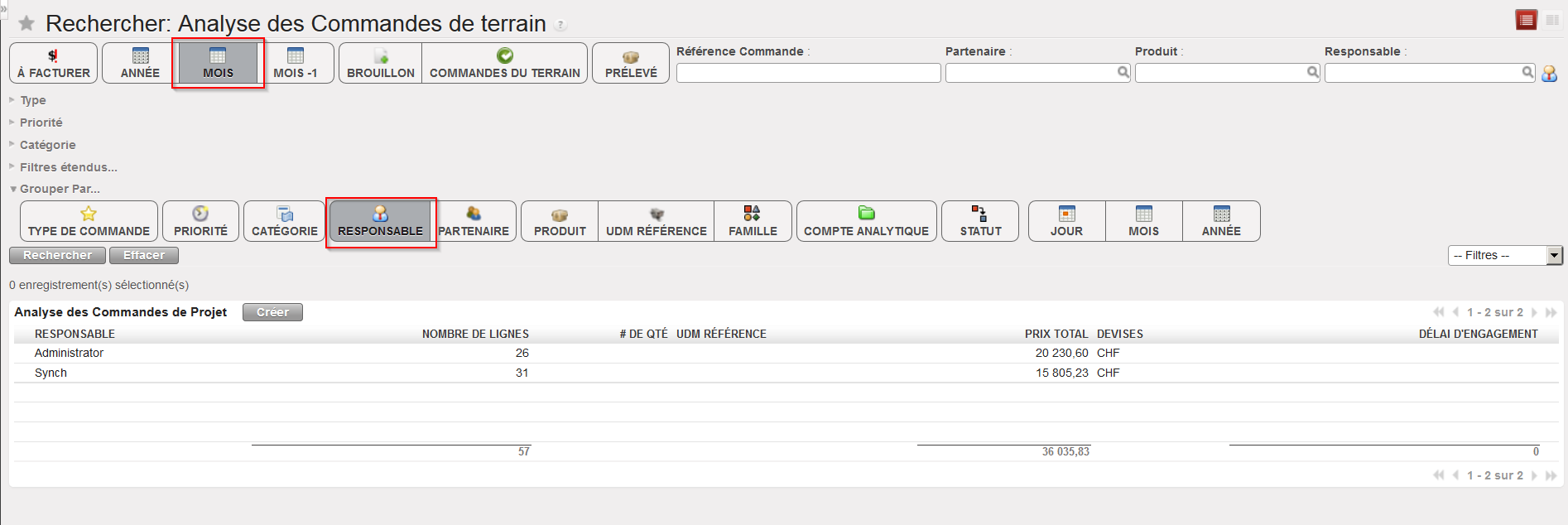Collapse the Grouper Par section
Screen dimensions: 1568x525
pos(55,189)
